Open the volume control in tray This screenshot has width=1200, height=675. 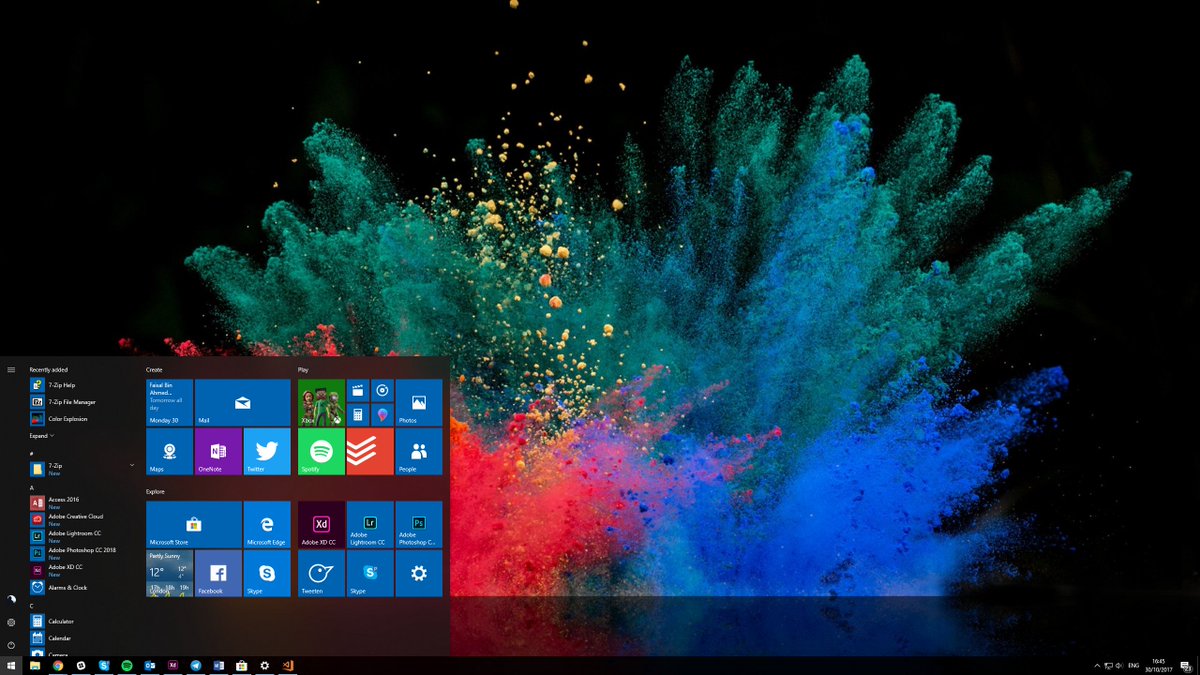click(1120, 665)
